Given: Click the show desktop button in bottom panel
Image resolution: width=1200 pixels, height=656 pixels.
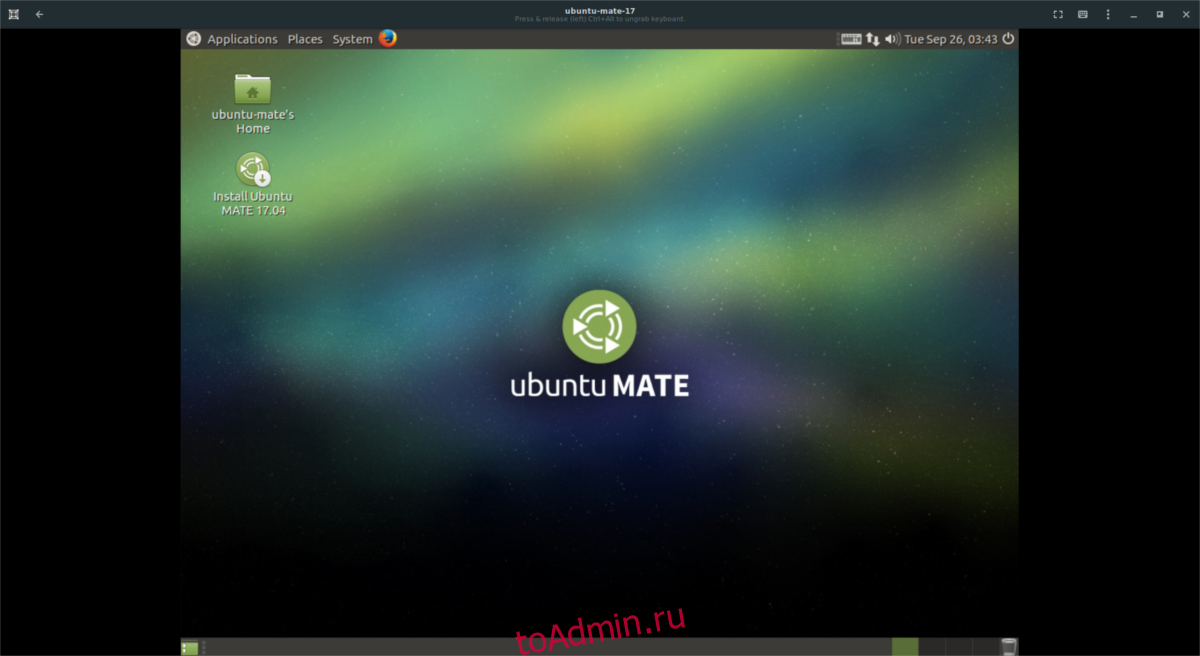Looking at the screenshot, I should [189, 648].
